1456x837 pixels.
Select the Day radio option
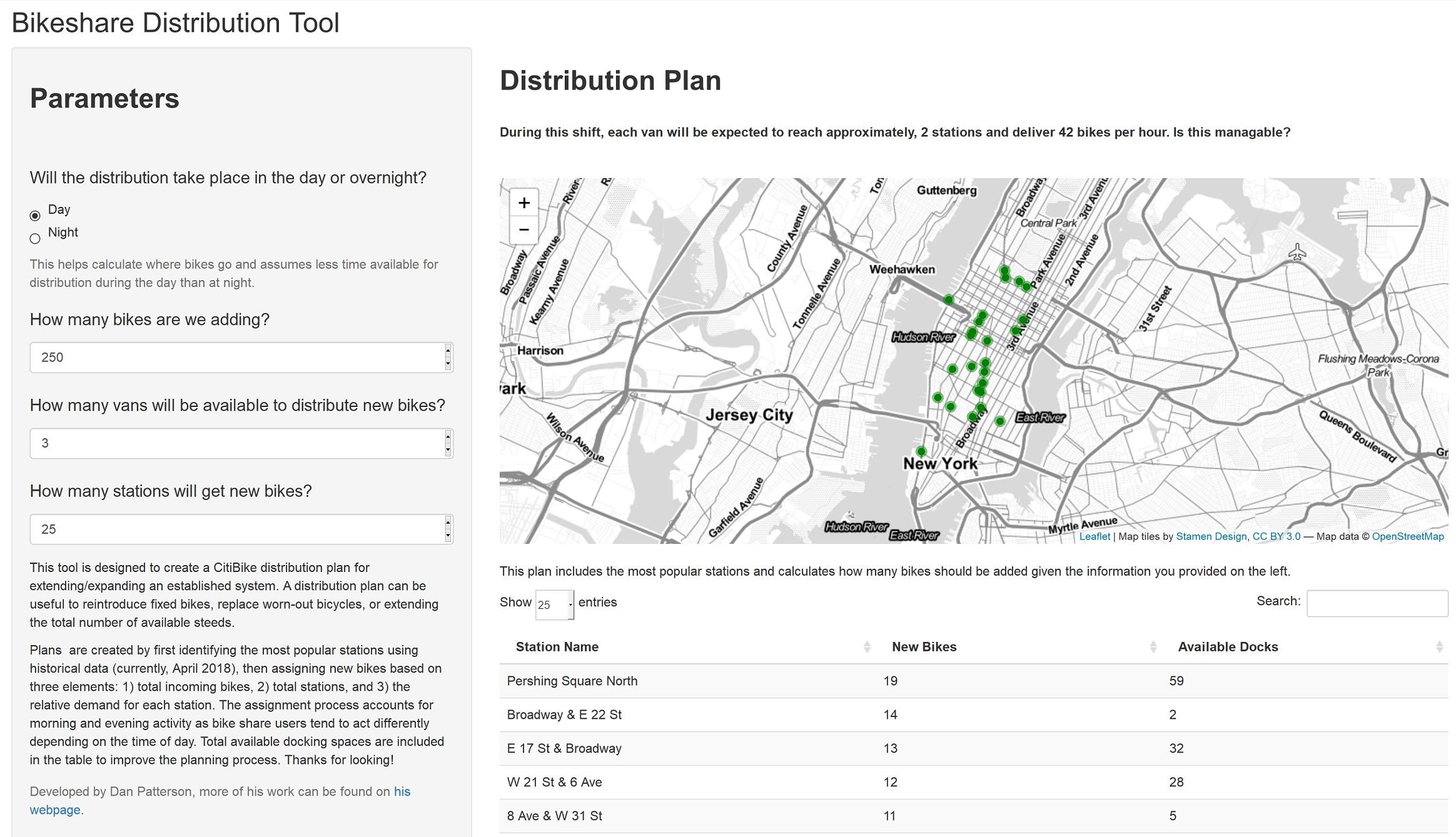pyautogui.click(x=34, y=214)
